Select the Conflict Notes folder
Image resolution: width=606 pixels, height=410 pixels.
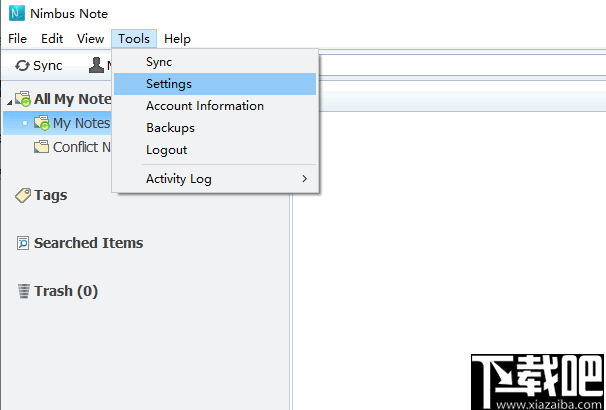coord(72,147)
